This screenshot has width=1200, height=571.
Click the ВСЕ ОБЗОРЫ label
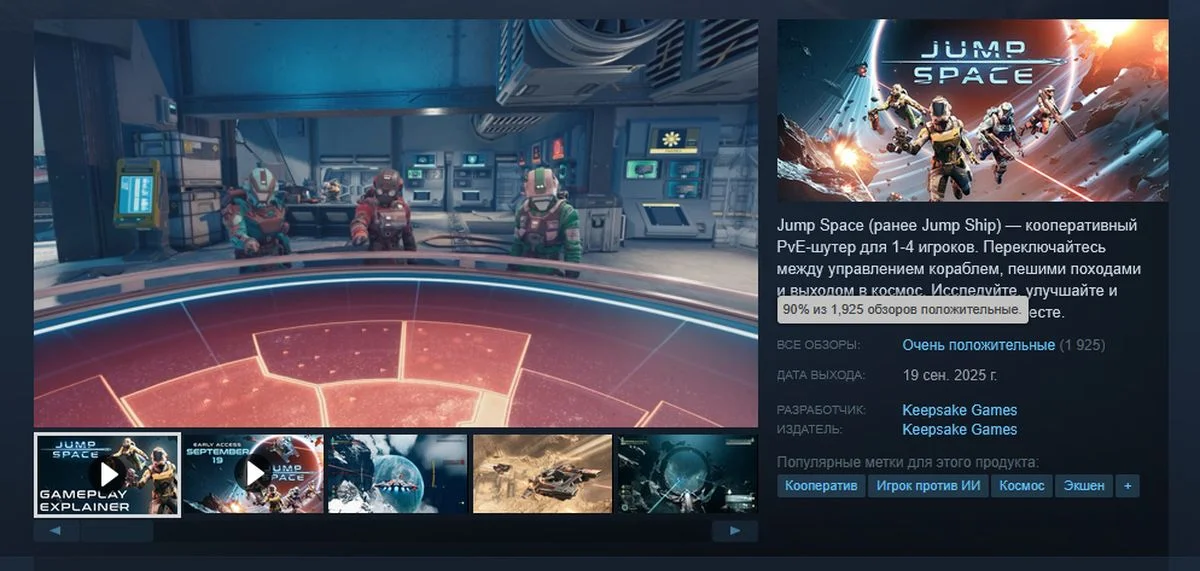818,346
